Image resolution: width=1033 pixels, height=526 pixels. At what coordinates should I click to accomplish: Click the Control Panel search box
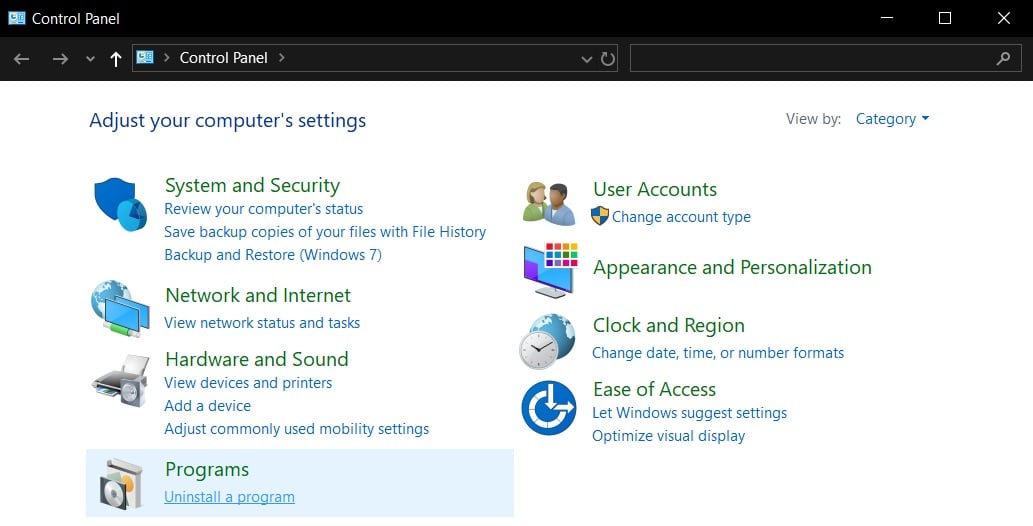(x=825, y=58)
